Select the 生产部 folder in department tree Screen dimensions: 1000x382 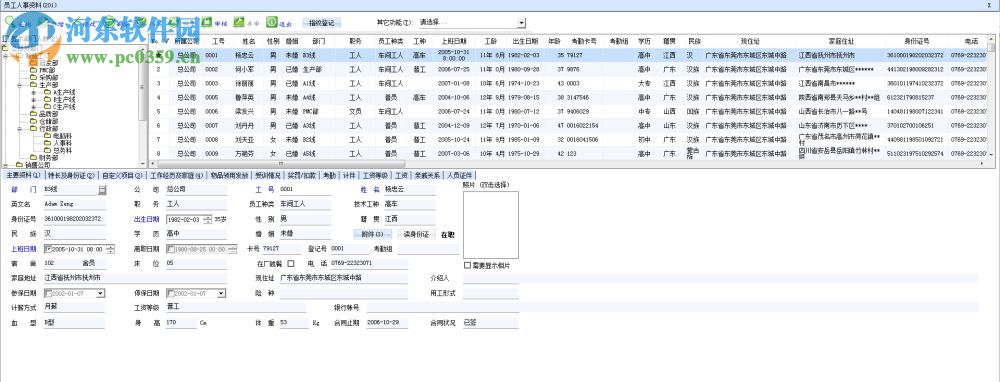coord(43,85)
